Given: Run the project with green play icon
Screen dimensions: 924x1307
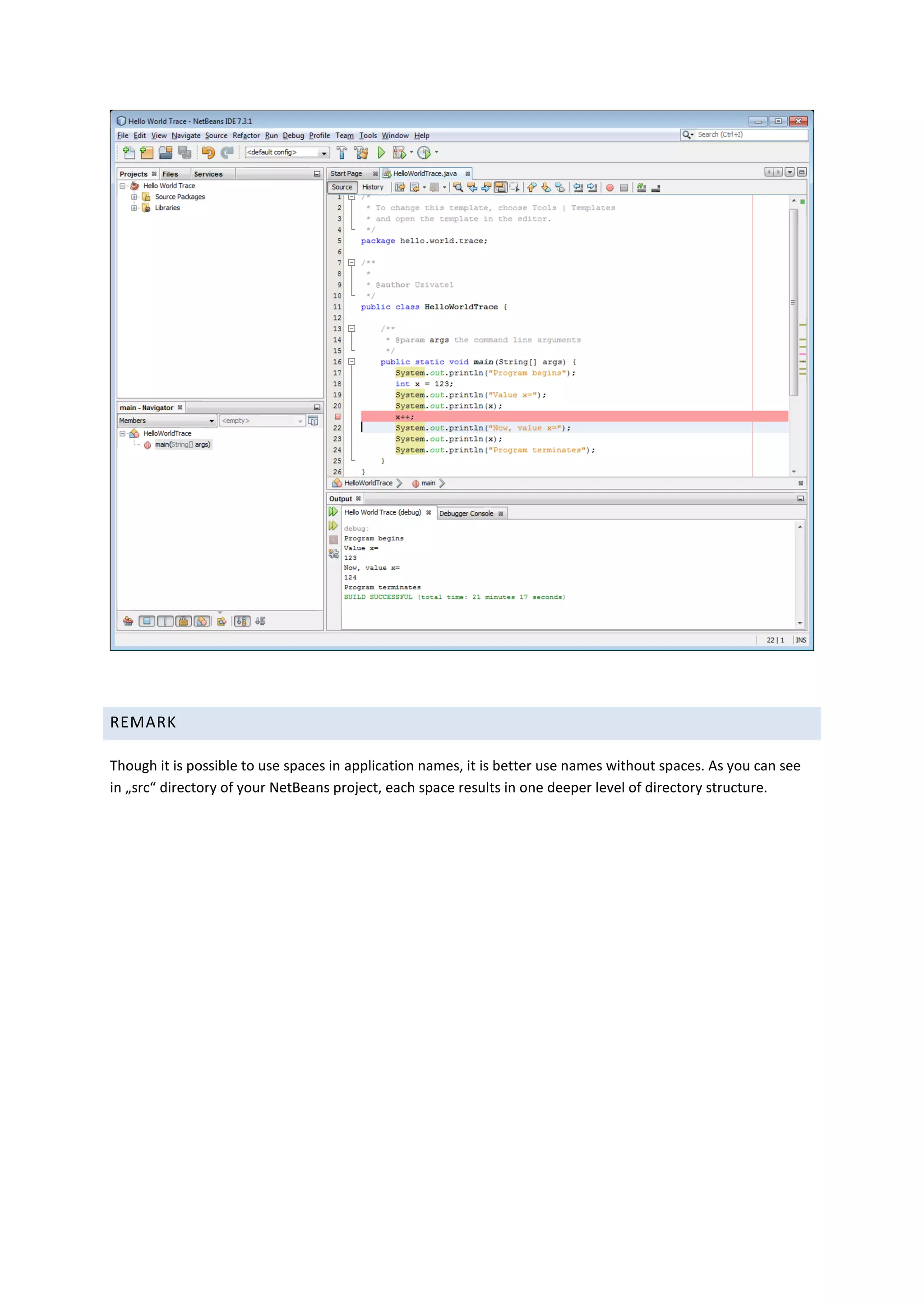Looking at the screenshot, I should 381,153.
